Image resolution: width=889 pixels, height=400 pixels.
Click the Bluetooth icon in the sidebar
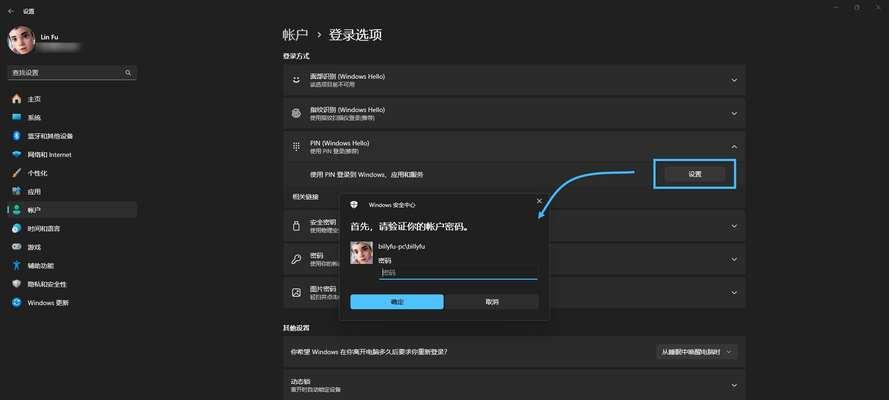click(x=16, y=136)
